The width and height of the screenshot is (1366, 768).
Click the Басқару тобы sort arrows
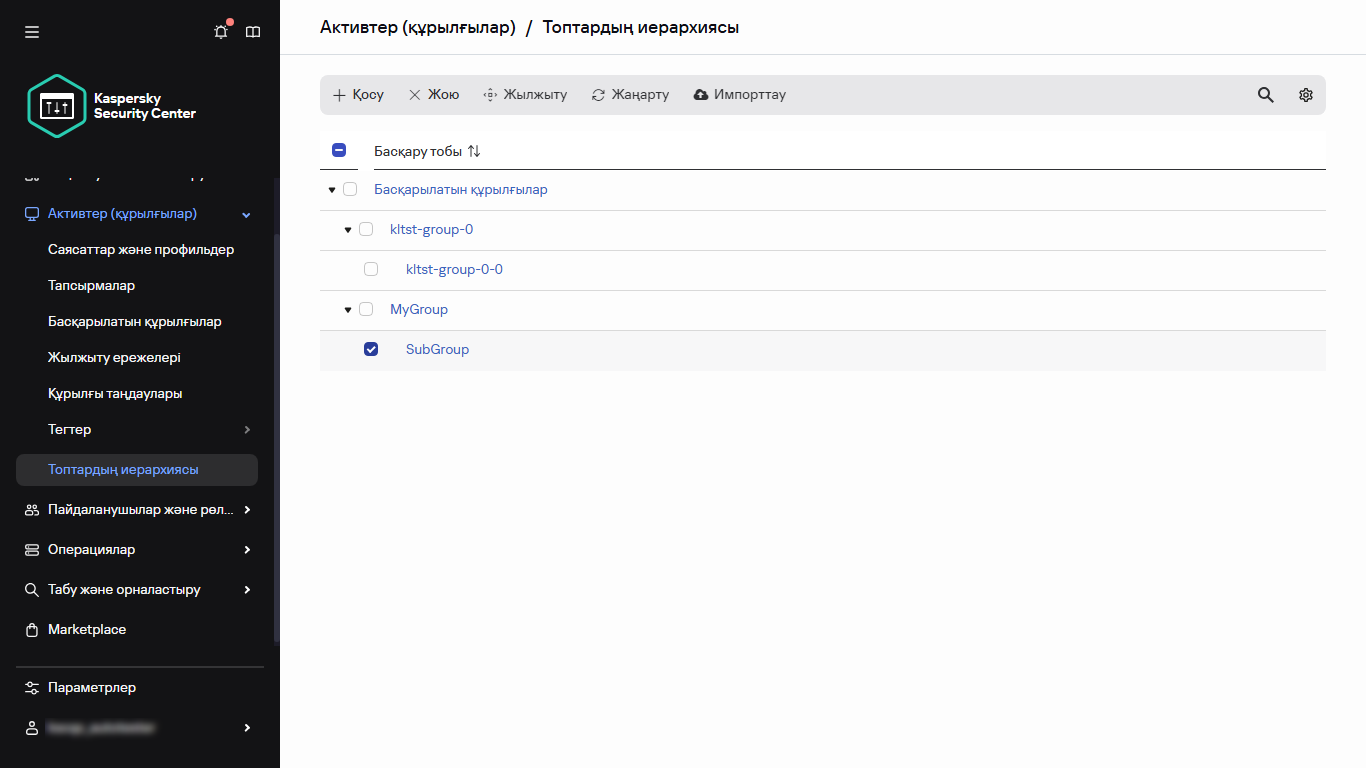point(474,150)
